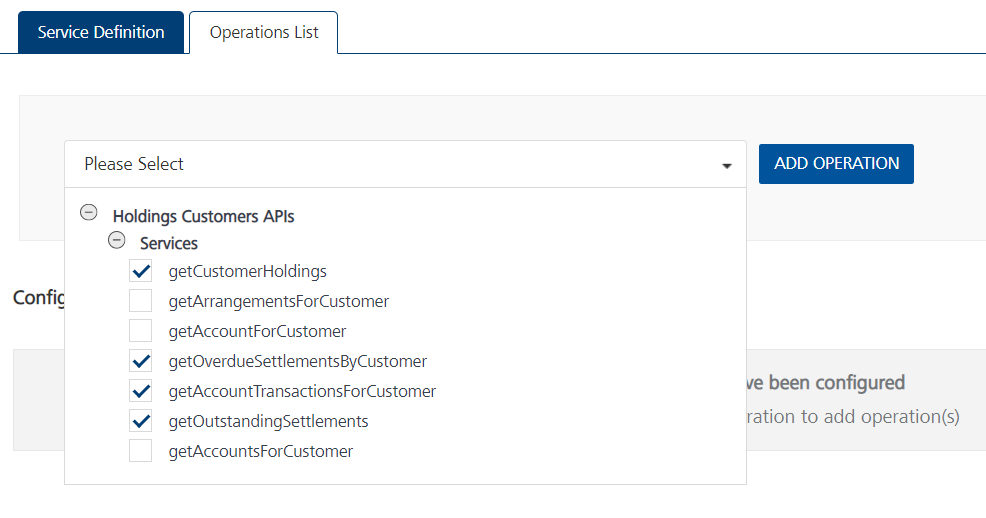
Task: Uncheck the getCustomerHoldings checkbox
Action: [141, 271]
